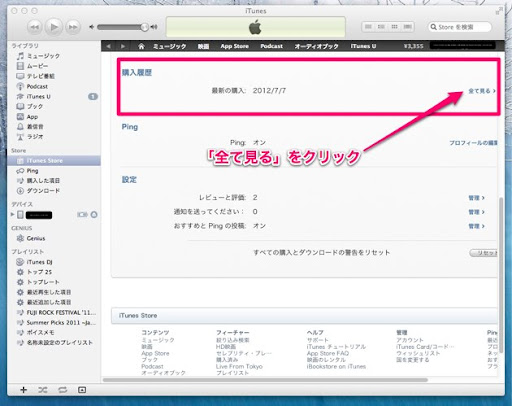Screen dimensions: 512x406
Task: Open iTunes DJ playlist
Action: (39, 262)
